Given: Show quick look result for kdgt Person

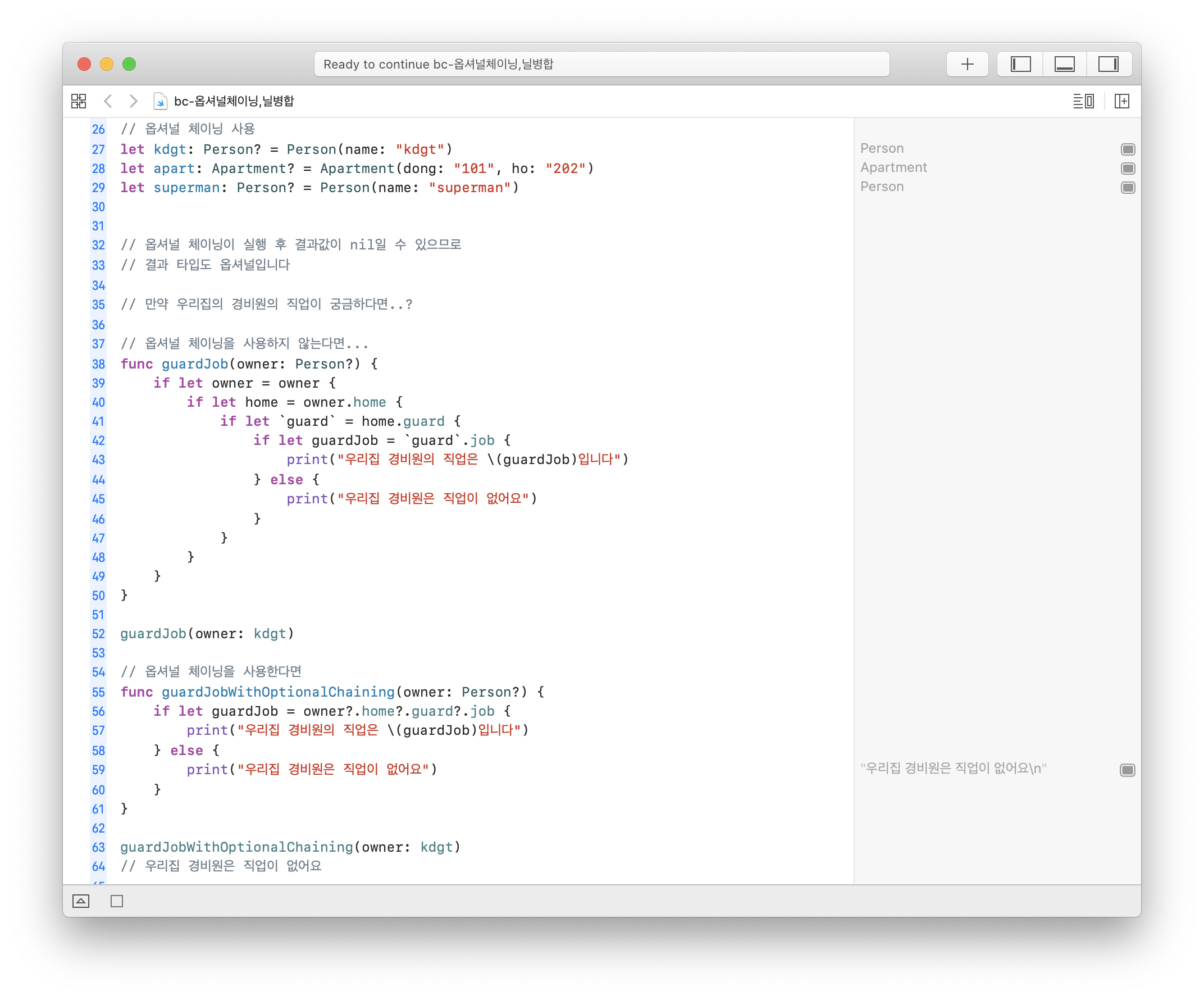Looking at the screenshot, I should (x=1127, y=149).
